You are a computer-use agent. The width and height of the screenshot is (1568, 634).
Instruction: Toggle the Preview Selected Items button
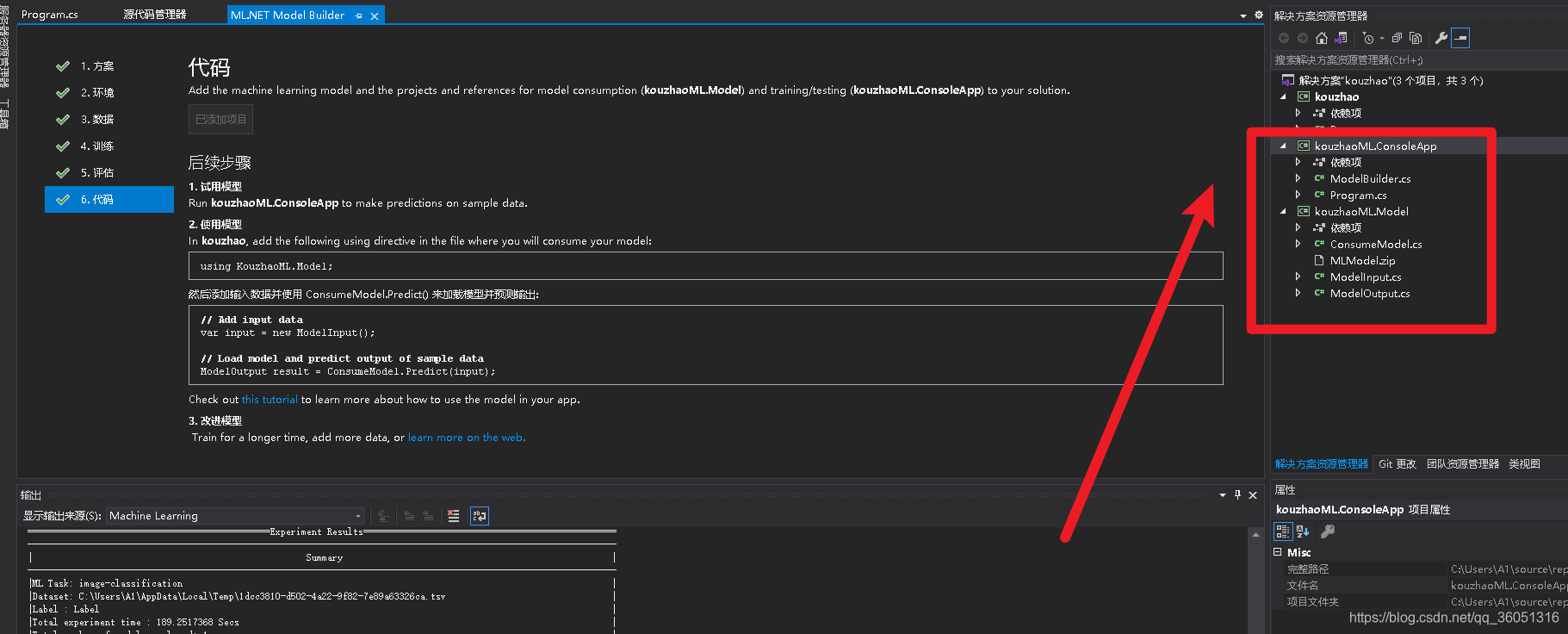pyautogui.click(x=1460, y=38)
